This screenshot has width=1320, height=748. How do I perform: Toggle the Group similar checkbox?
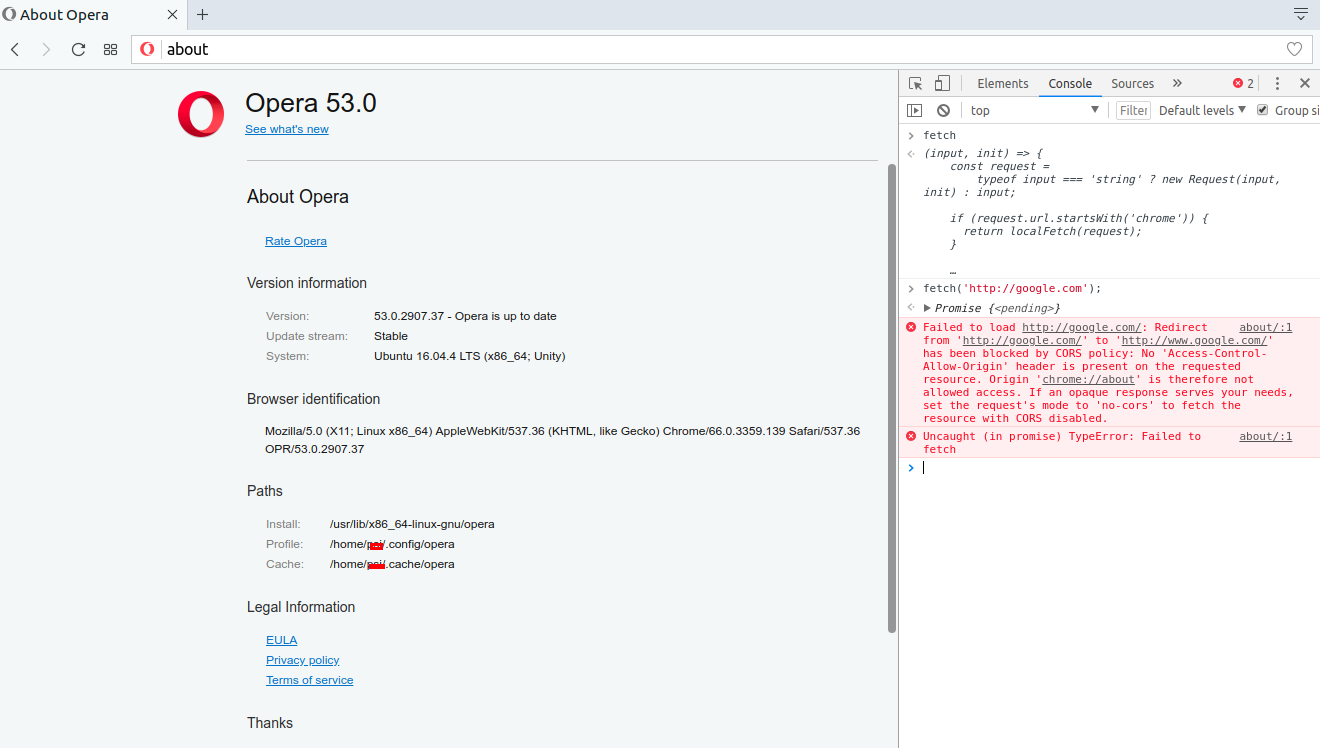pyautogui.click(x=1262, y=110)
